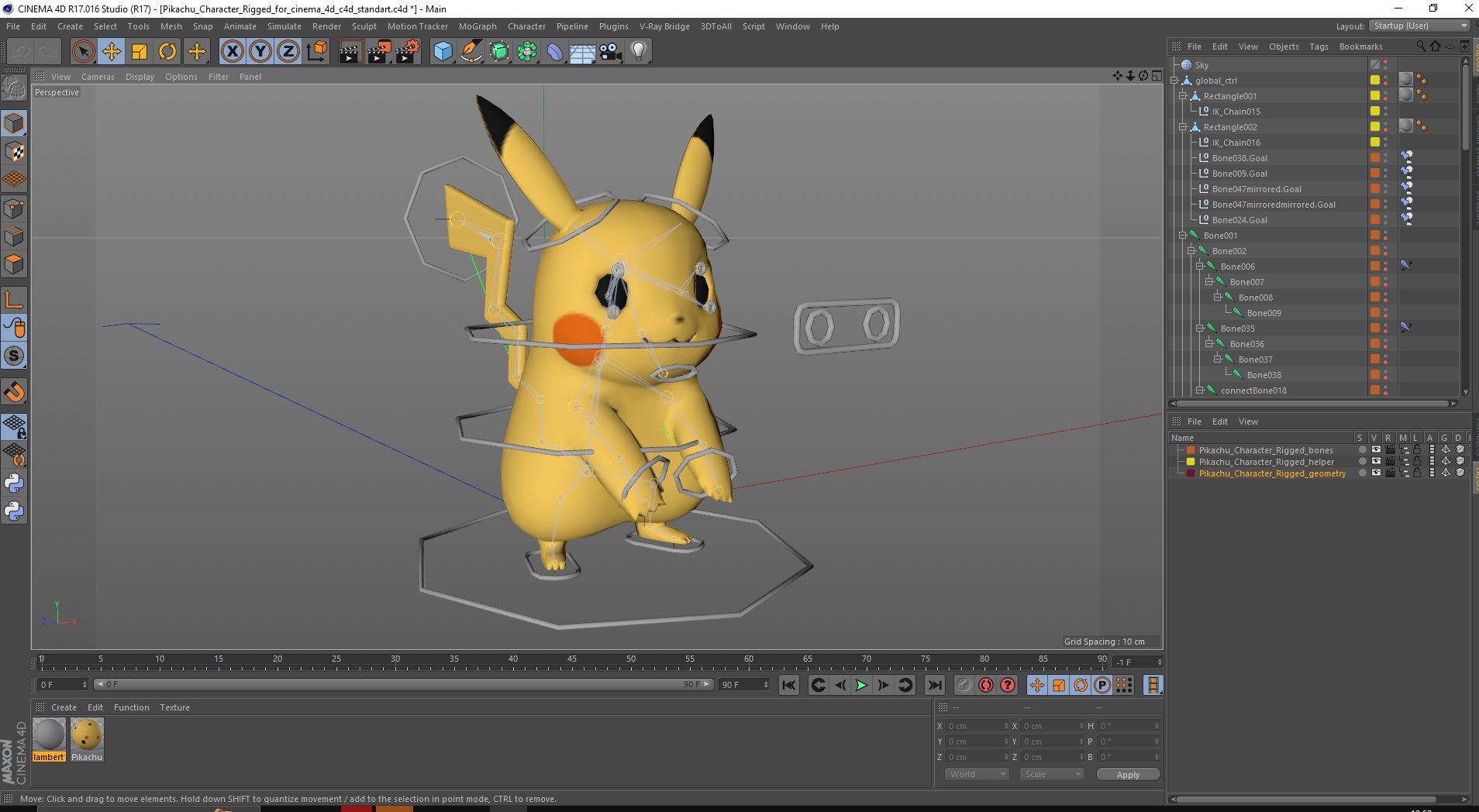Collapse the Bone006 node
Image resolution: width=1479 pixels, height=812 pixels.
(x=1200, y=267)
